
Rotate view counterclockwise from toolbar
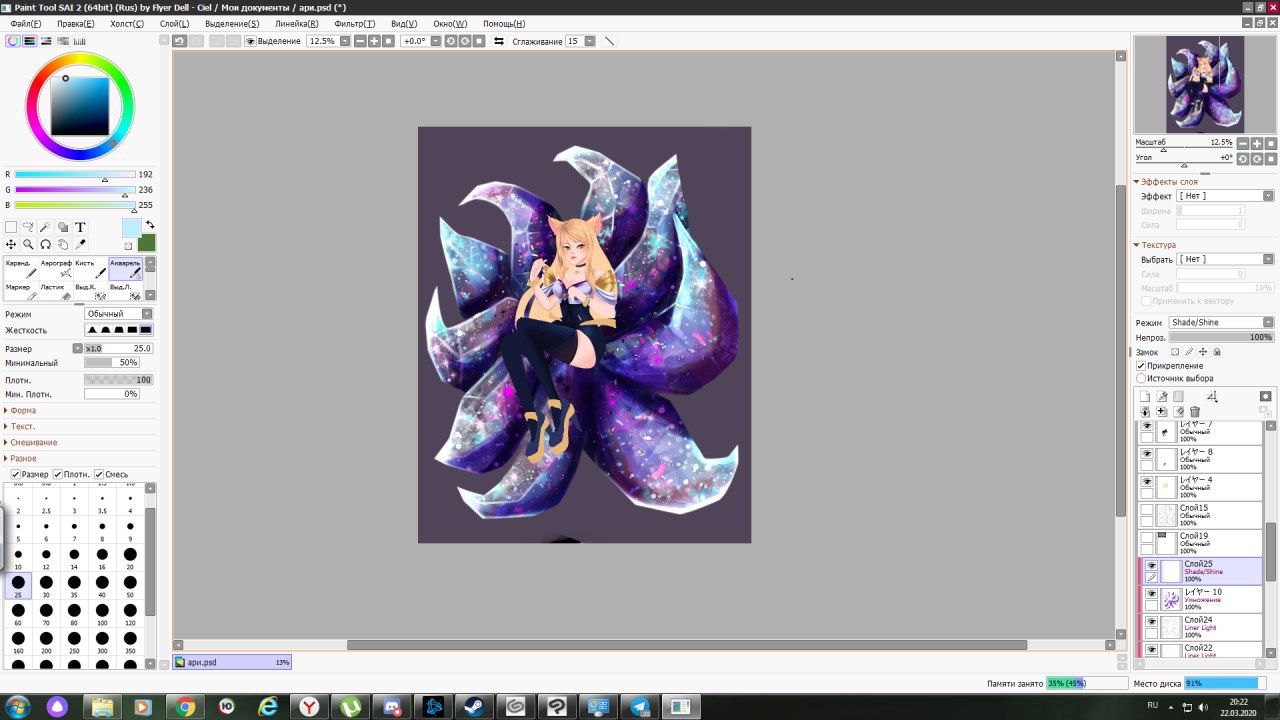click(x=450, y=41)
